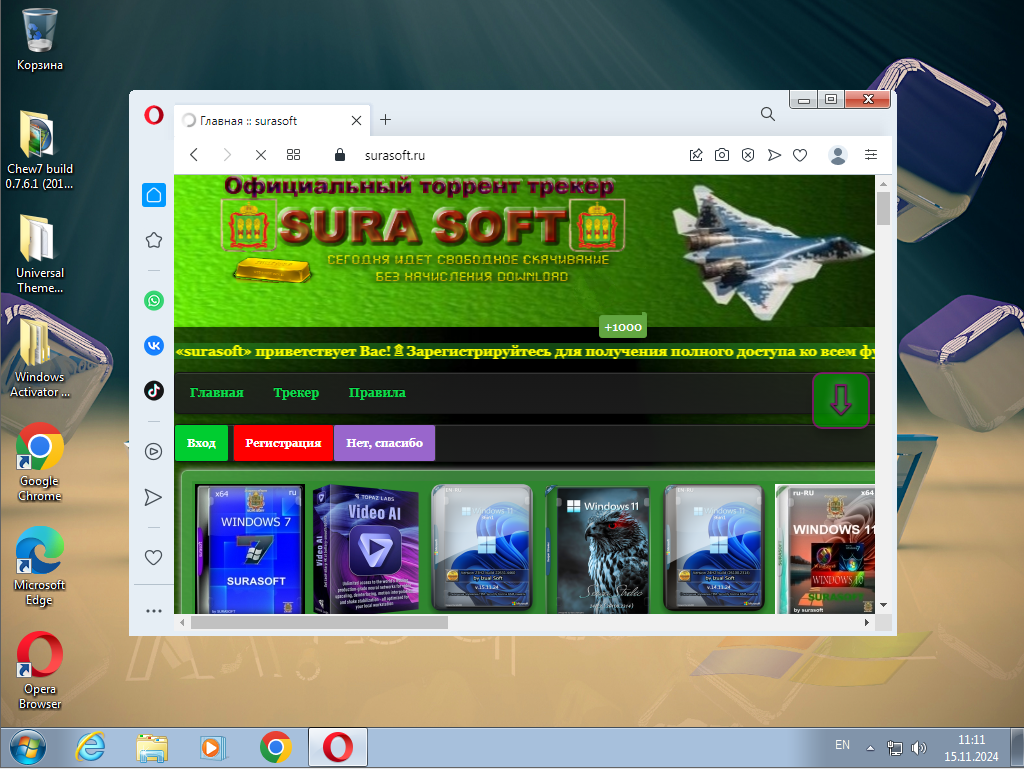Open the 'Трекер' menu item

click(x=296, y=392)
